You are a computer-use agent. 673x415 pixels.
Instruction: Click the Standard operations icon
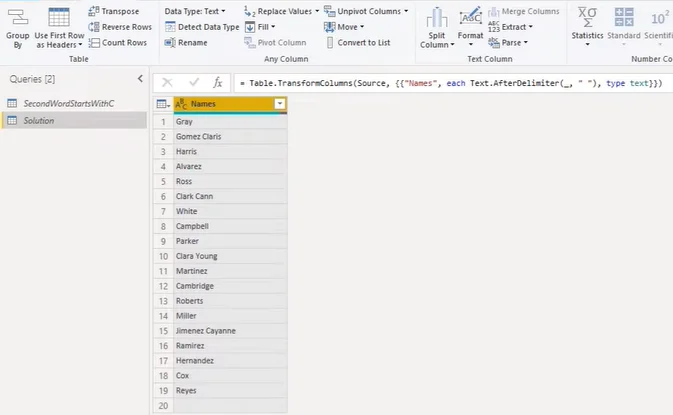point(624,17)
